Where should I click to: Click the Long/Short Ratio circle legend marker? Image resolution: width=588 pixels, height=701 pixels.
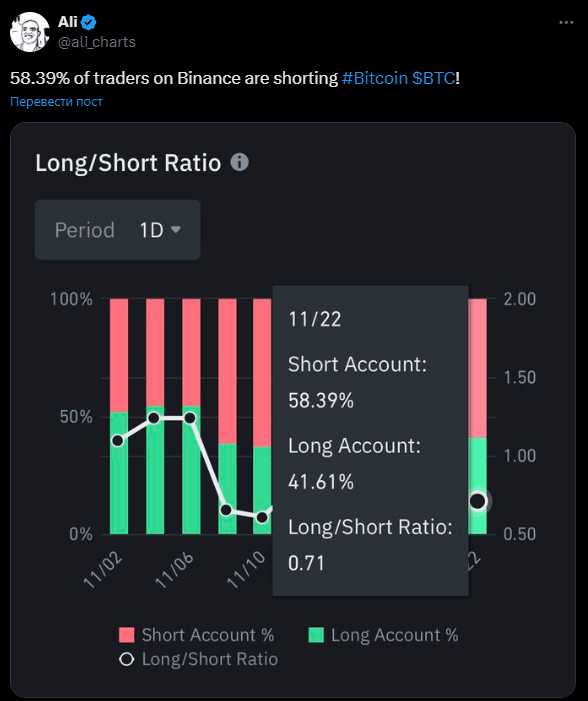point(127,659)
